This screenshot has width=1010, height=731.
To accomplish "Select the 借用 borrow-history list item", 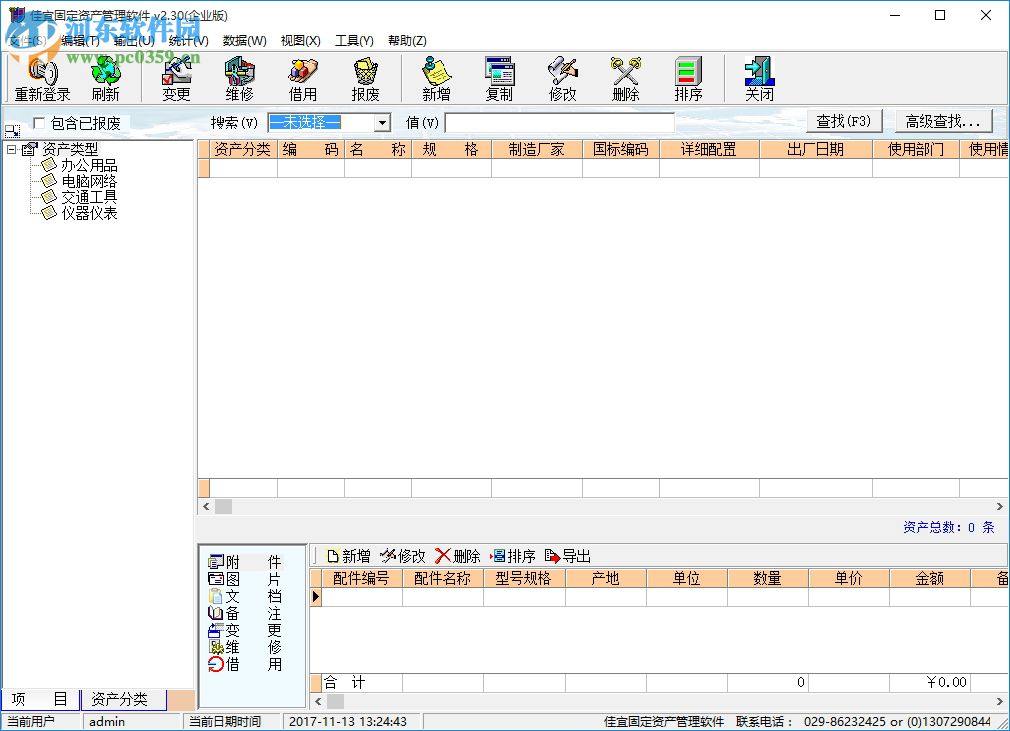I will coord(245,664).
